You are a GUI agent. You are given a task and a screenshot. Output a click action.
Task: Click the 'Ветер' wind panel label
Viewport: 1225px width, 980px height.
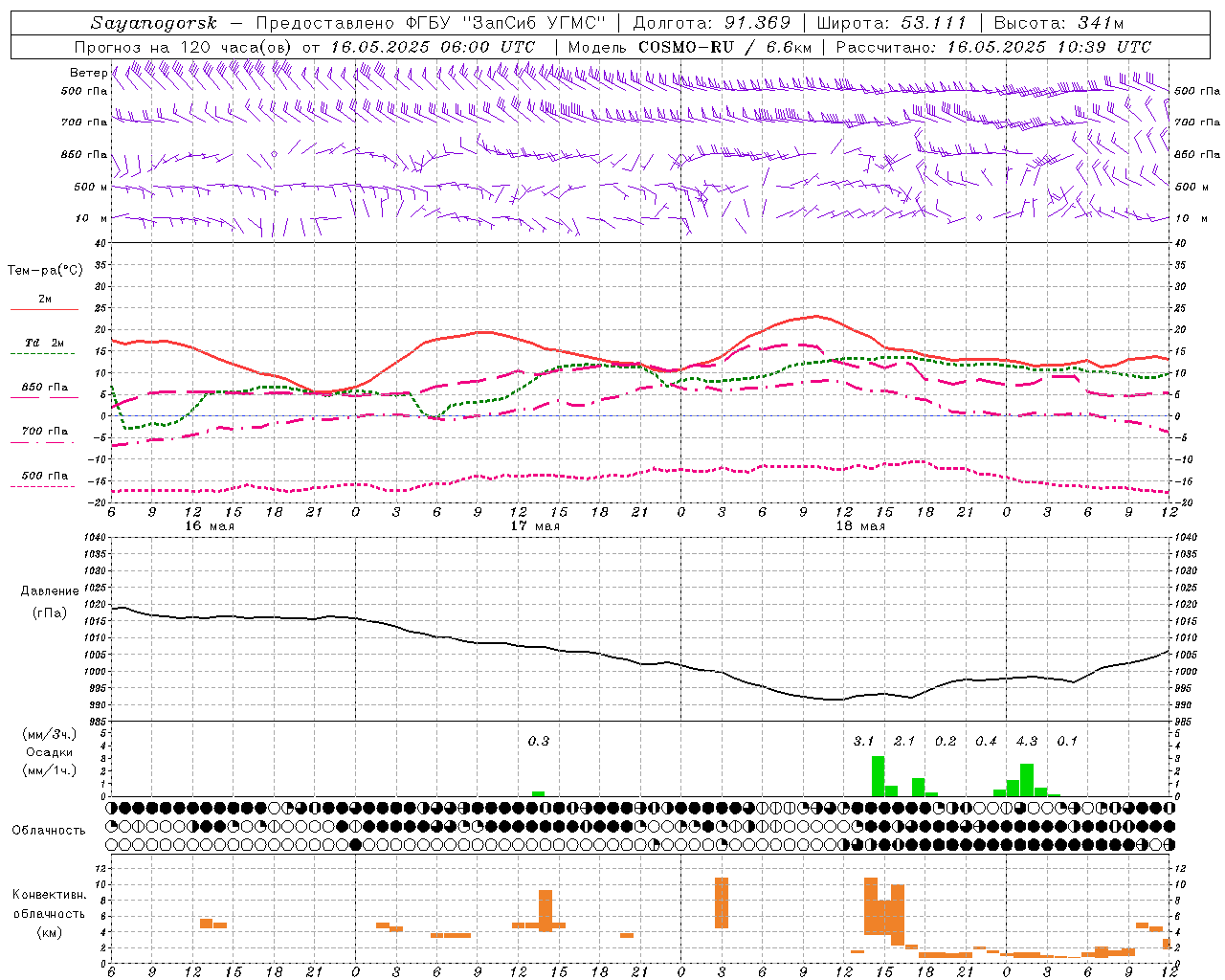(x=88, y=73)
